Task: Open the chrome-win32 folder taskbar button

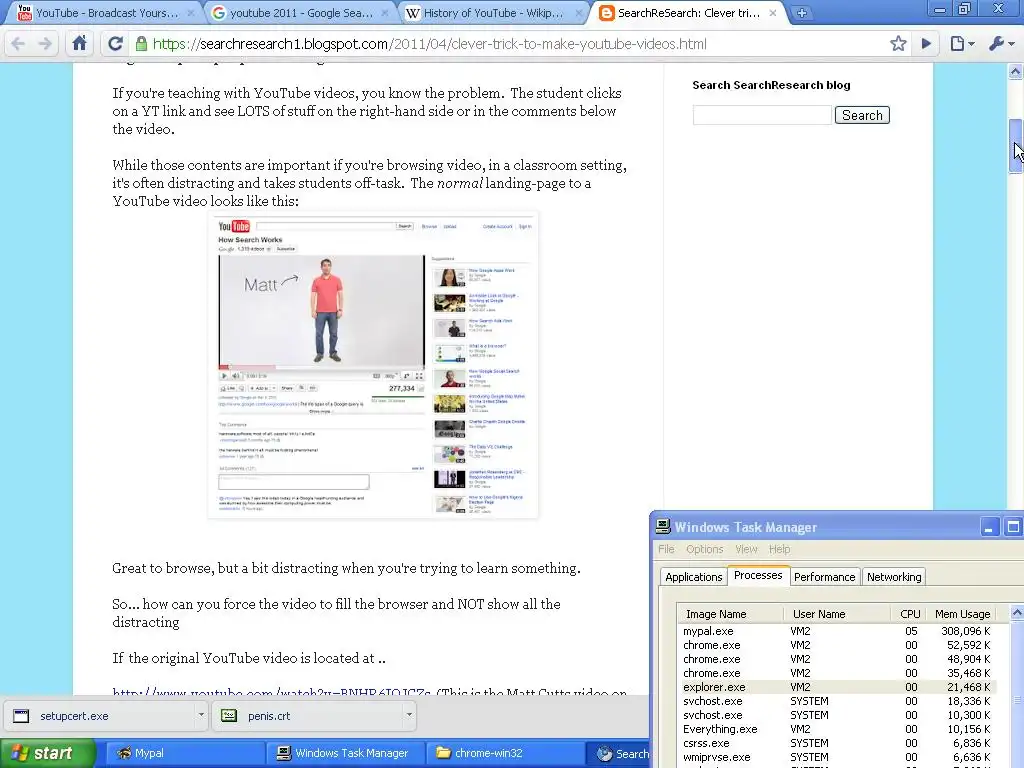Action: tap(504, 754)
